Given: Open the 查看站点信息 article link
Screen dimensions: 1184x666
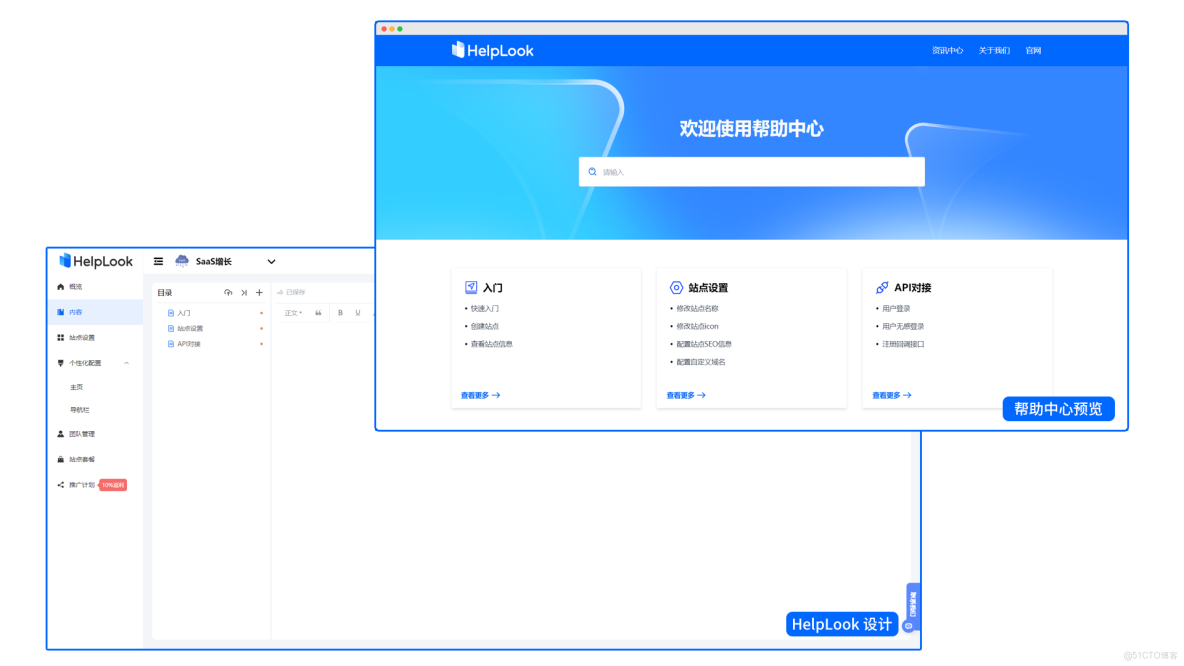Looking at the screenshot, I should pos(492,344).
